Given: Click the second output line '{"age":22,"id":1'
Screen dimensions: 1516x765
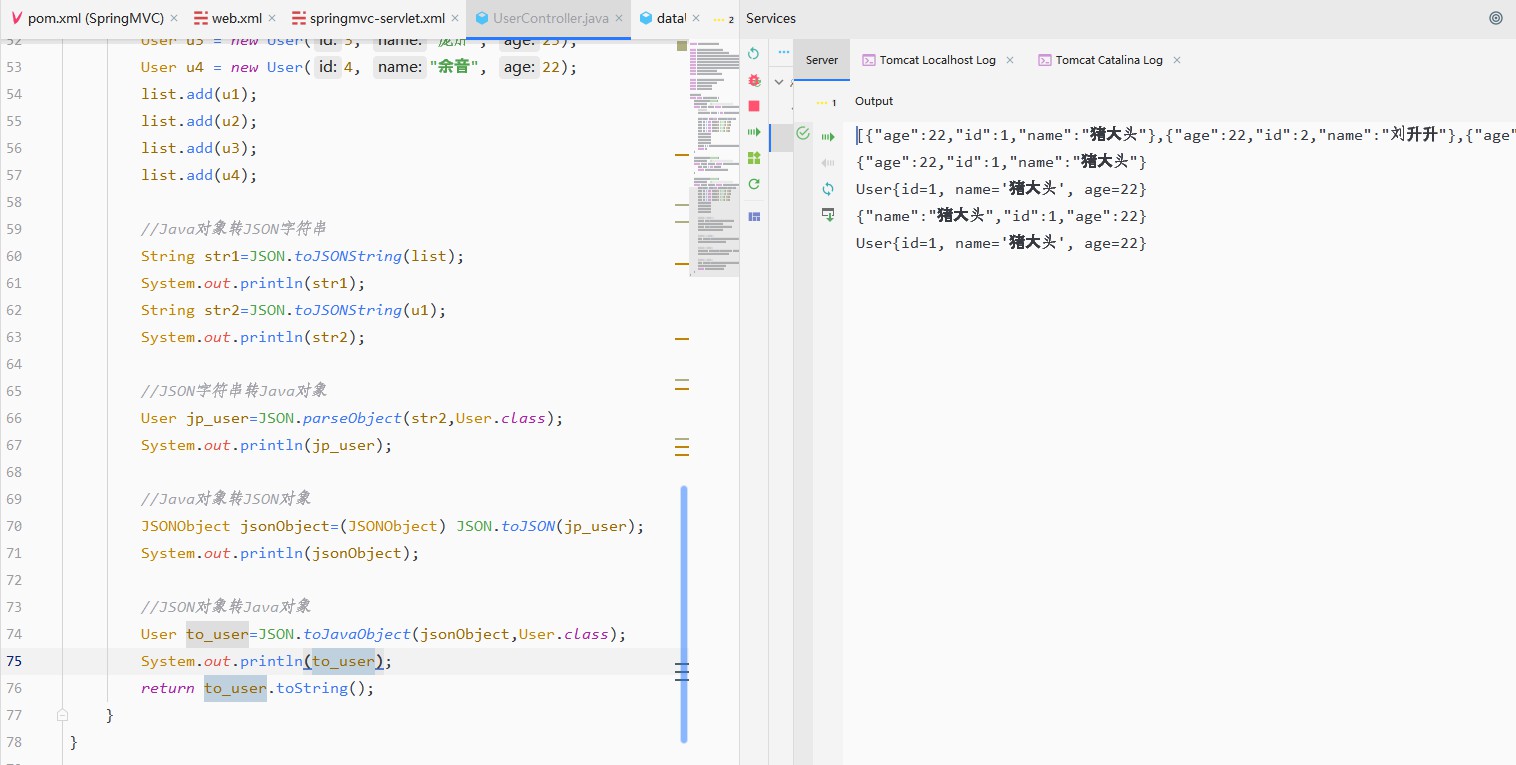Looking at the screenshot, I should coord(1001,162).
